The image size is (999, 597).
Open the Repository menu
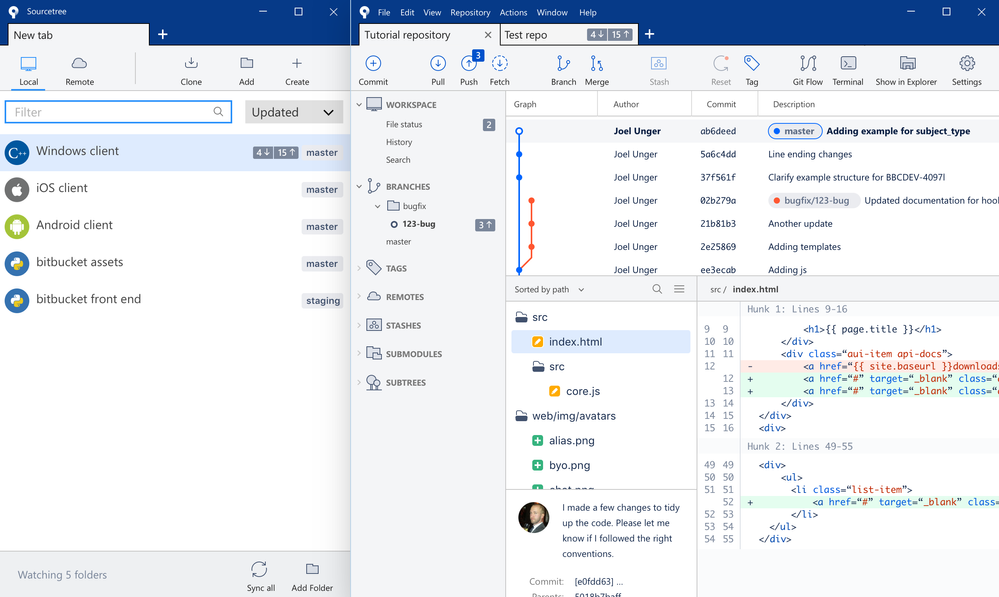470,13
